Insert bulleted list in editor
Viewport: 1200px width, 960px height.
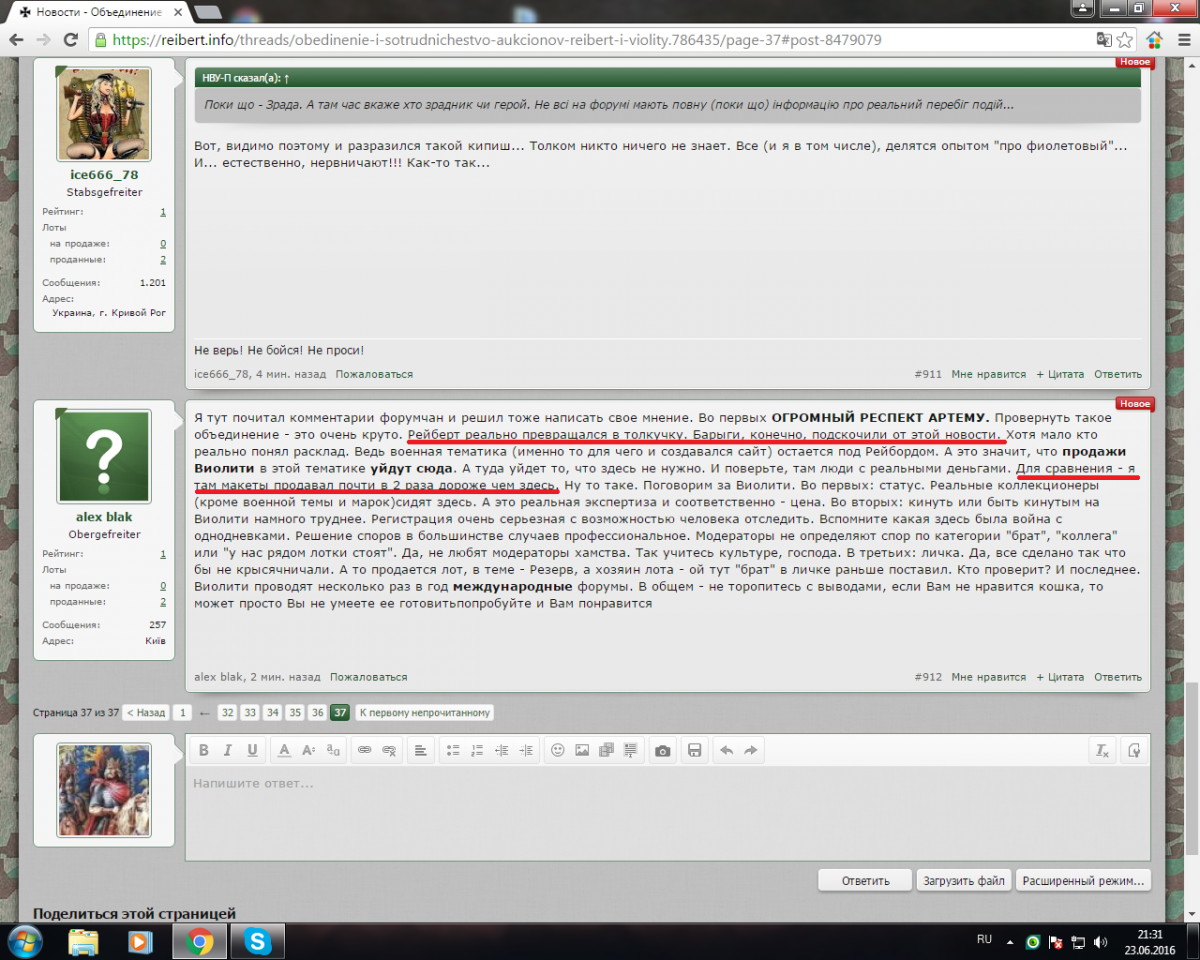tap(453, 750)
